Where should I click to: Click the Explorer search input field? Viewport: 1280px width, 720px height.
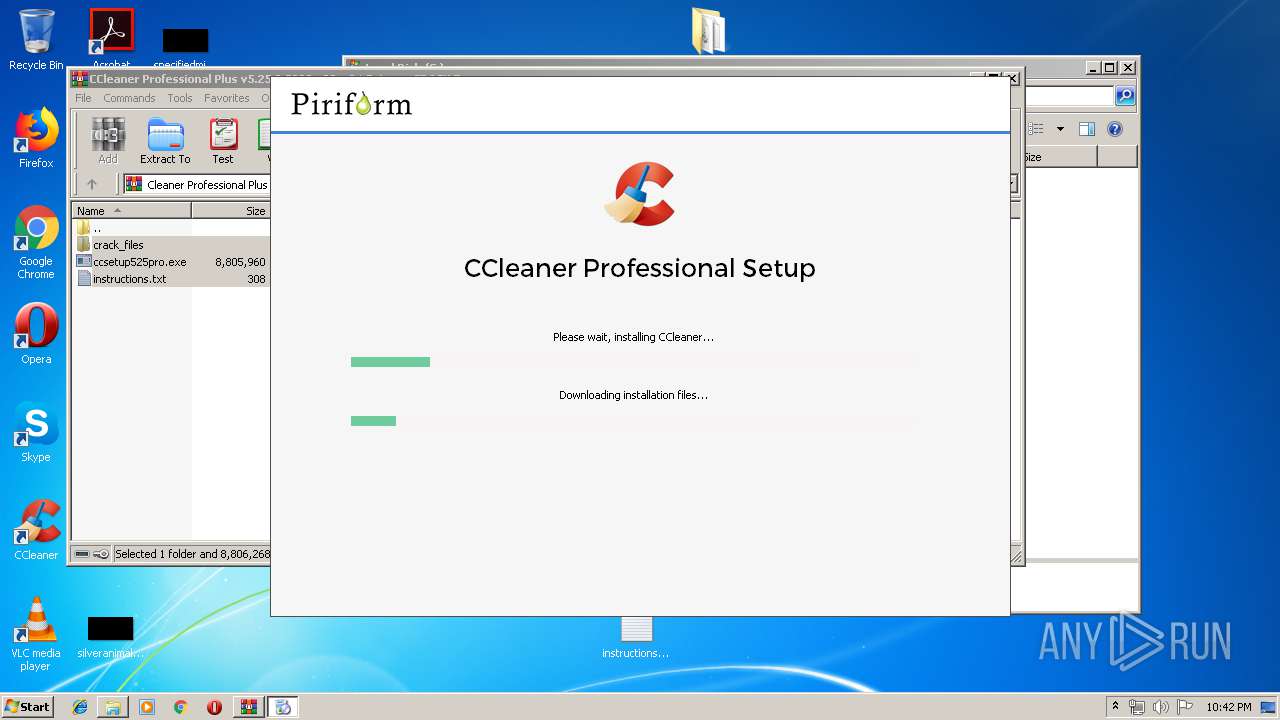click(x=1069, y=96)
